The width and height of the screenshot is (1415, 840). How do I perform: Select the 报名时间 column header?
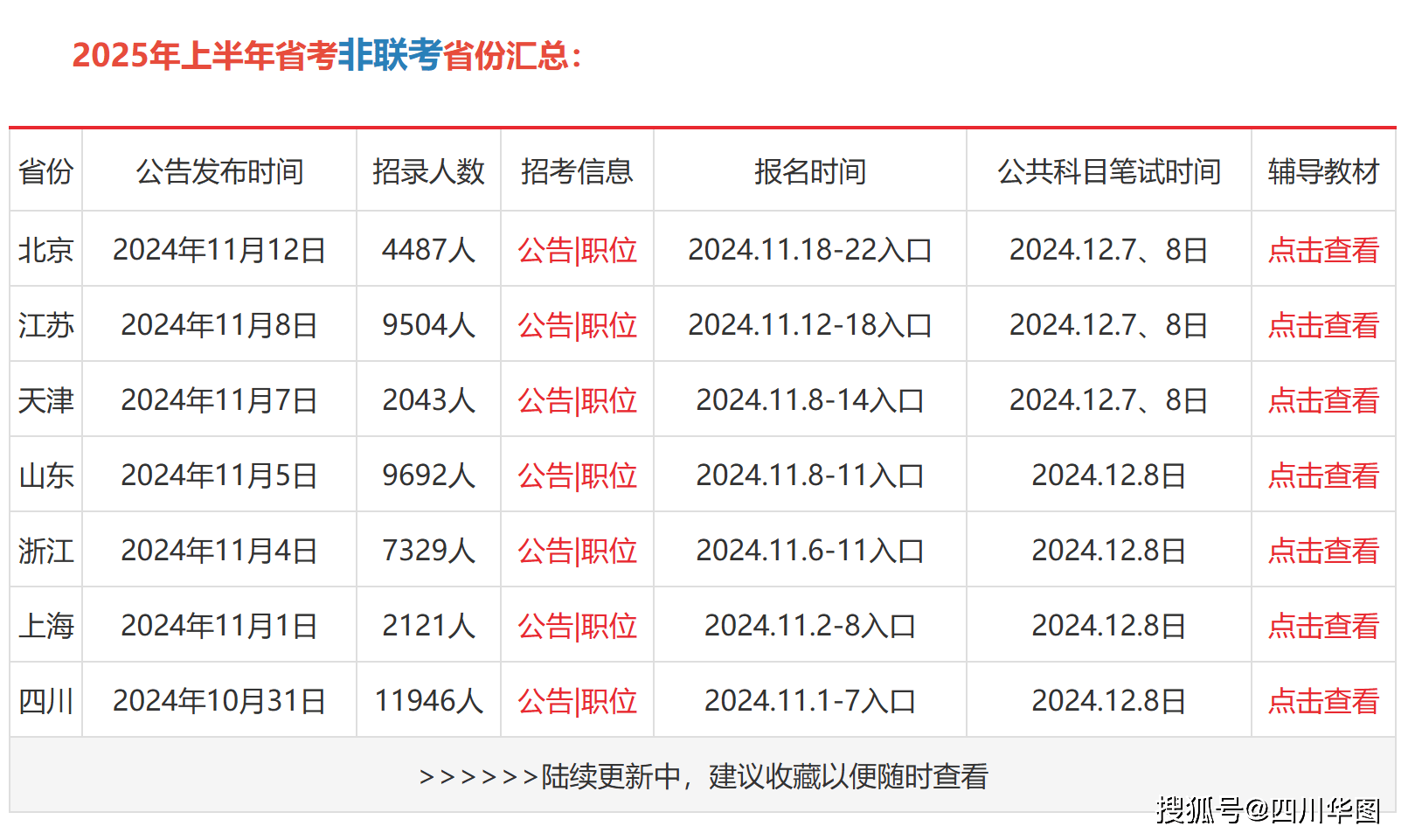(810, 171)
